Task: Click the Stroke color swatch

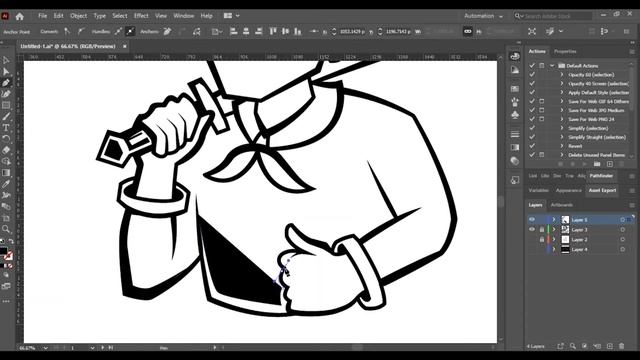Action: pyautogui.click(x=9, y=256)
